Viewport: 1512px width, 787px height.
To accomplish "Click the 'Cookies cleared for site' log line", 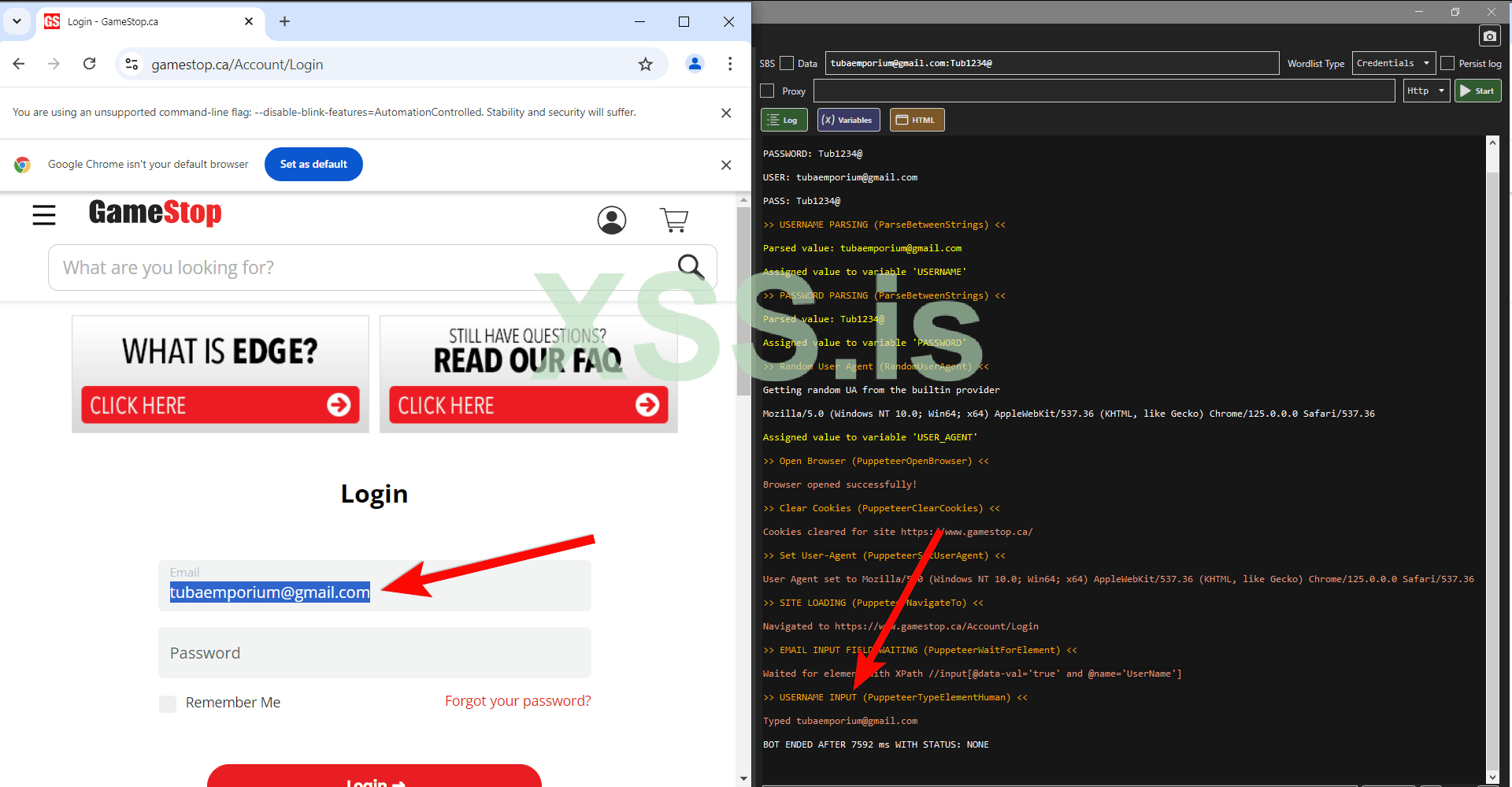I will click(898, 532).
